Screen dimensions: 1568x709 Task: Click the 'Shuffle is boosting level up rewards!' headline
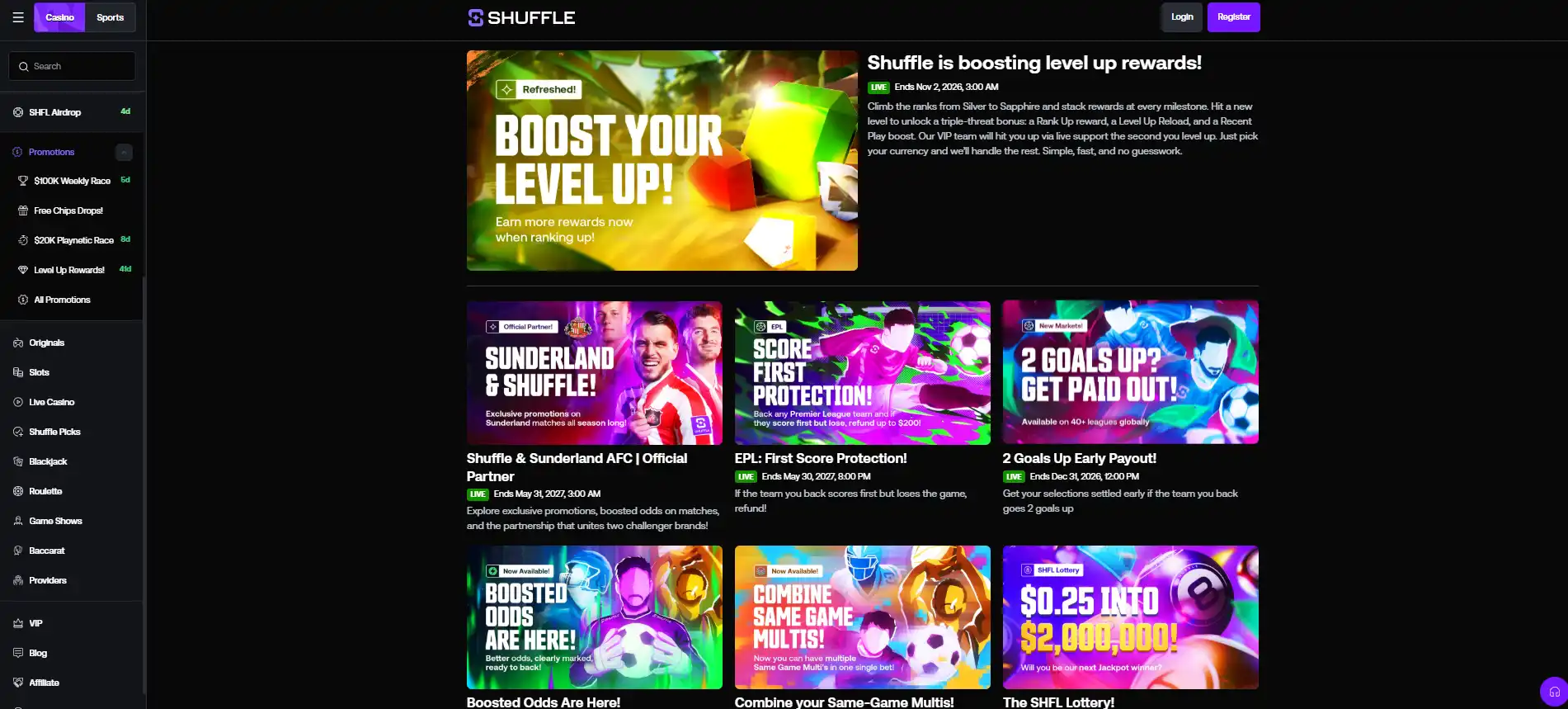click(1034, 63)
